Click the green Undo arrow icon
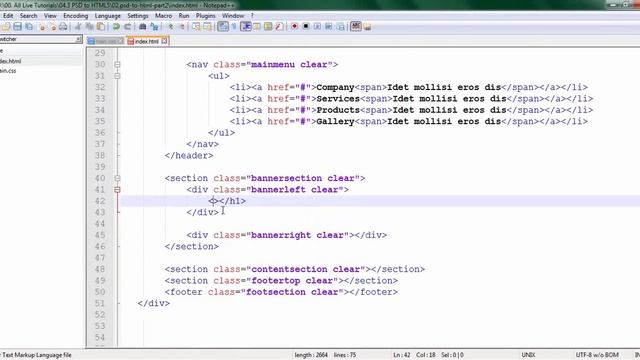Image resolution: width=640 pixels, height=360 pixels. [116, 27]
